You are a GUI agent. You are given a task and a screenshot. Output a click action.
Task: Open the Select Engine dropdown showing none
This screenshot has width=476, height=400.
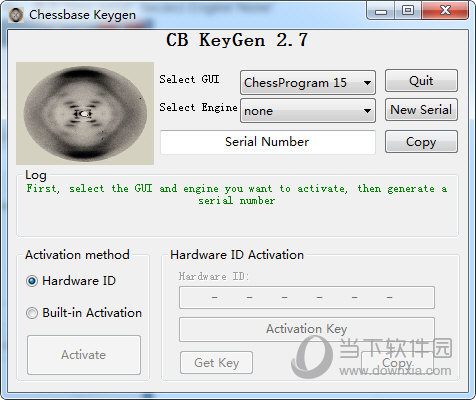tap(308, 111)
